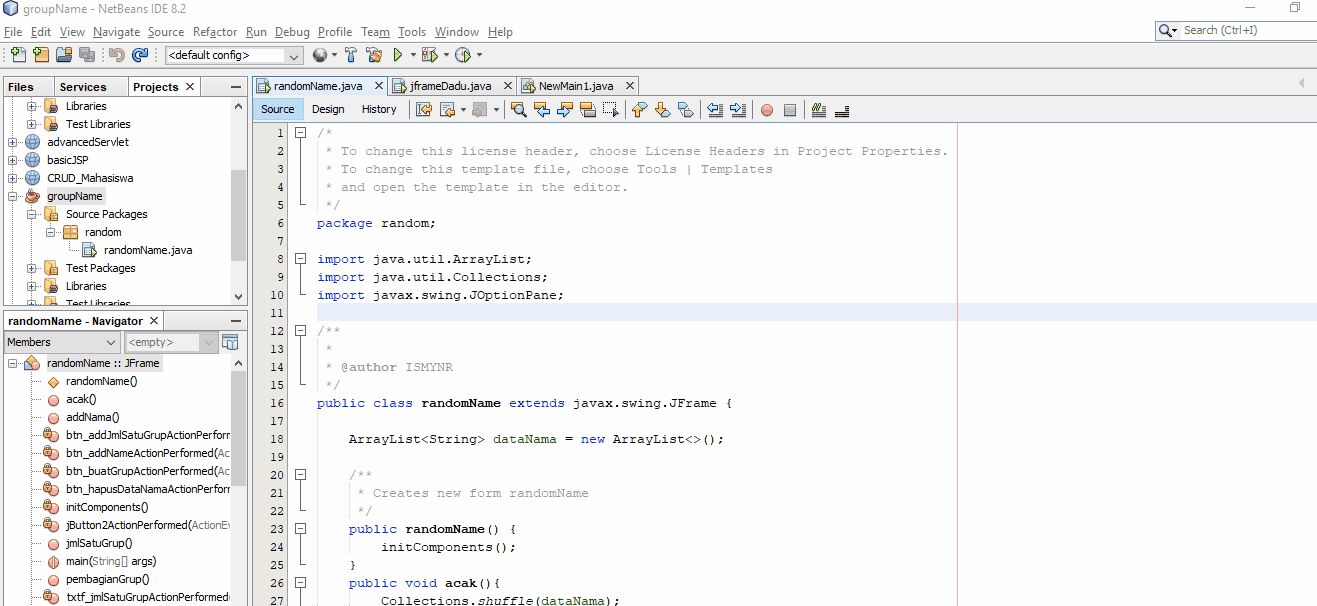Open the Profile Project icon

[x=463, y=55]
